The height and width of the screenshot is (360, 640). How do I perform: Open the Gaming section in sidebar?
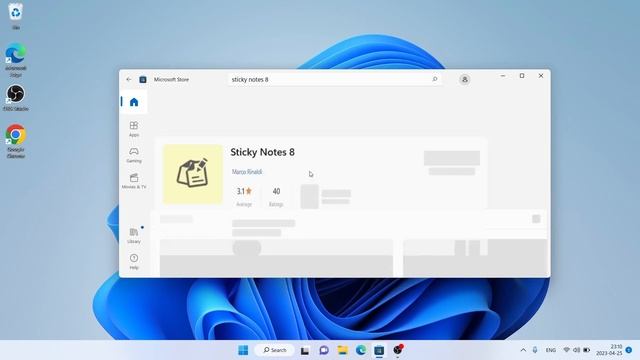134,155
